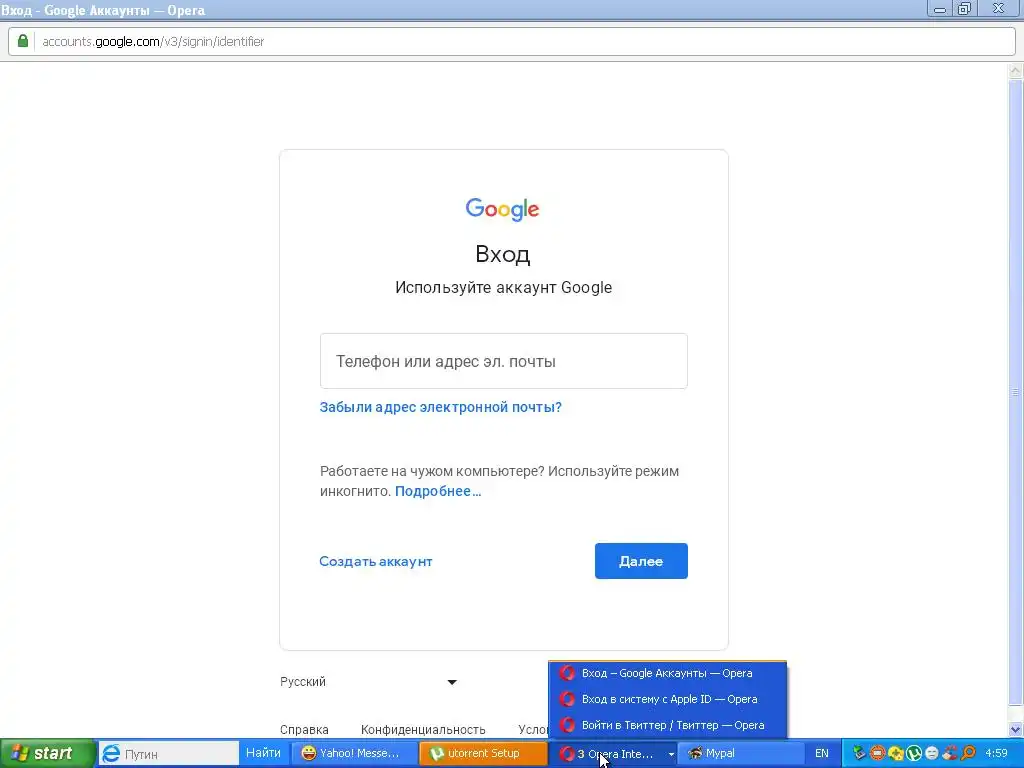Expand the Opera taskbar group arrow
Image resolution: width=1024 pixels, height=768 pixels.
(671, 754)
